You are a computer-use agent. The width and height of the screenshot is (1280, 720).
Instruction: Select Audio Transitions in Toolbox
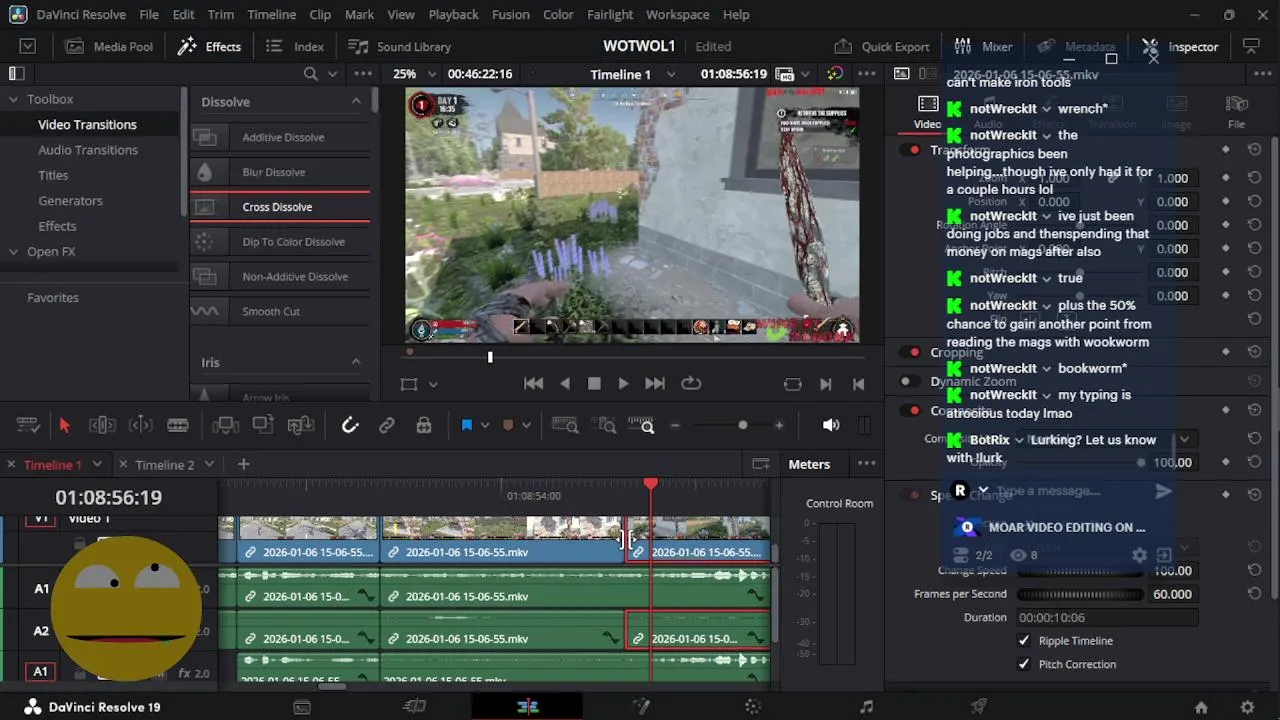pos(88,150)
